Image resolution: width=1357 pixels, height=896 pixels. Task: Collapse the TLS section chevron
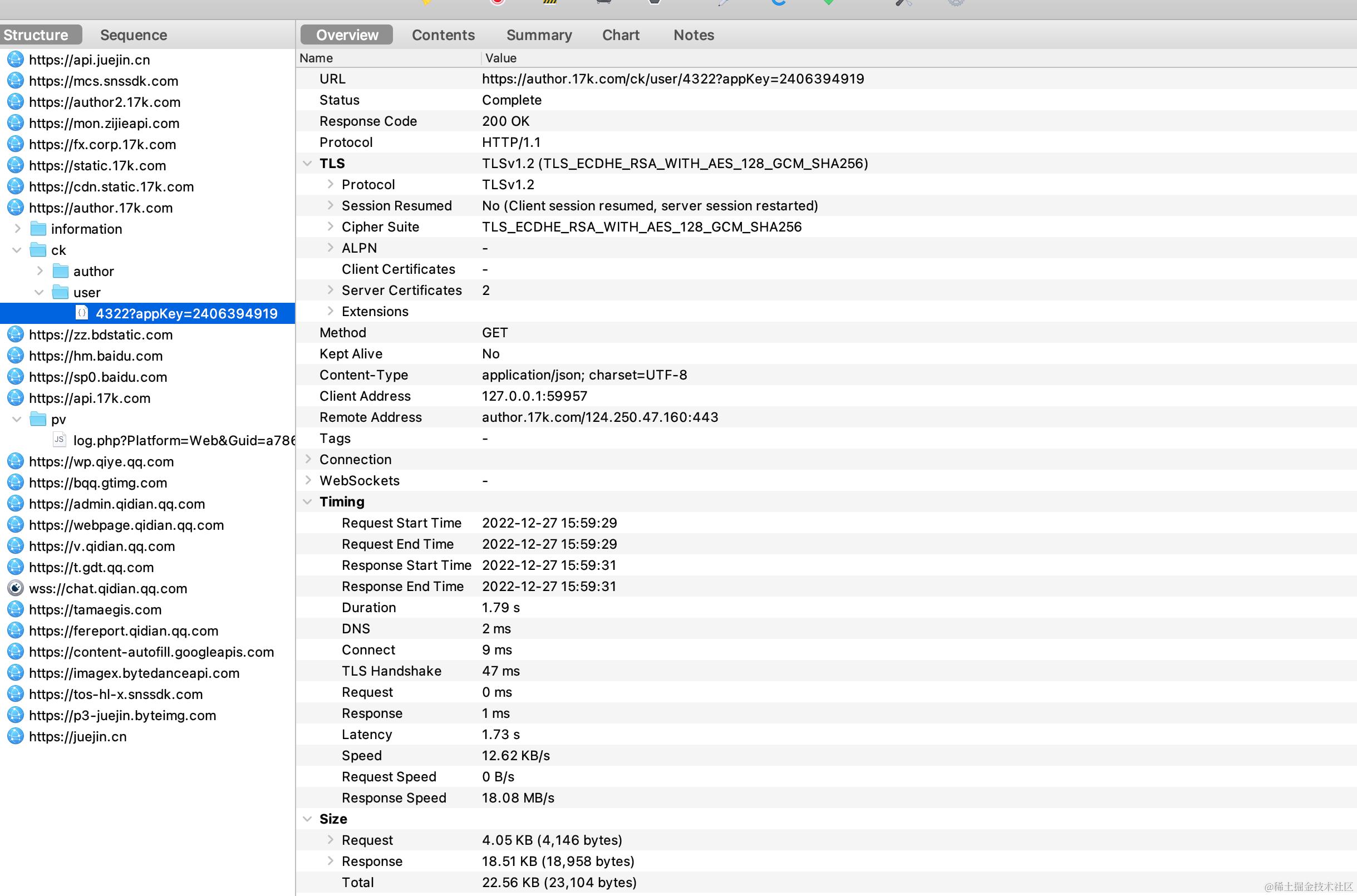307,164
